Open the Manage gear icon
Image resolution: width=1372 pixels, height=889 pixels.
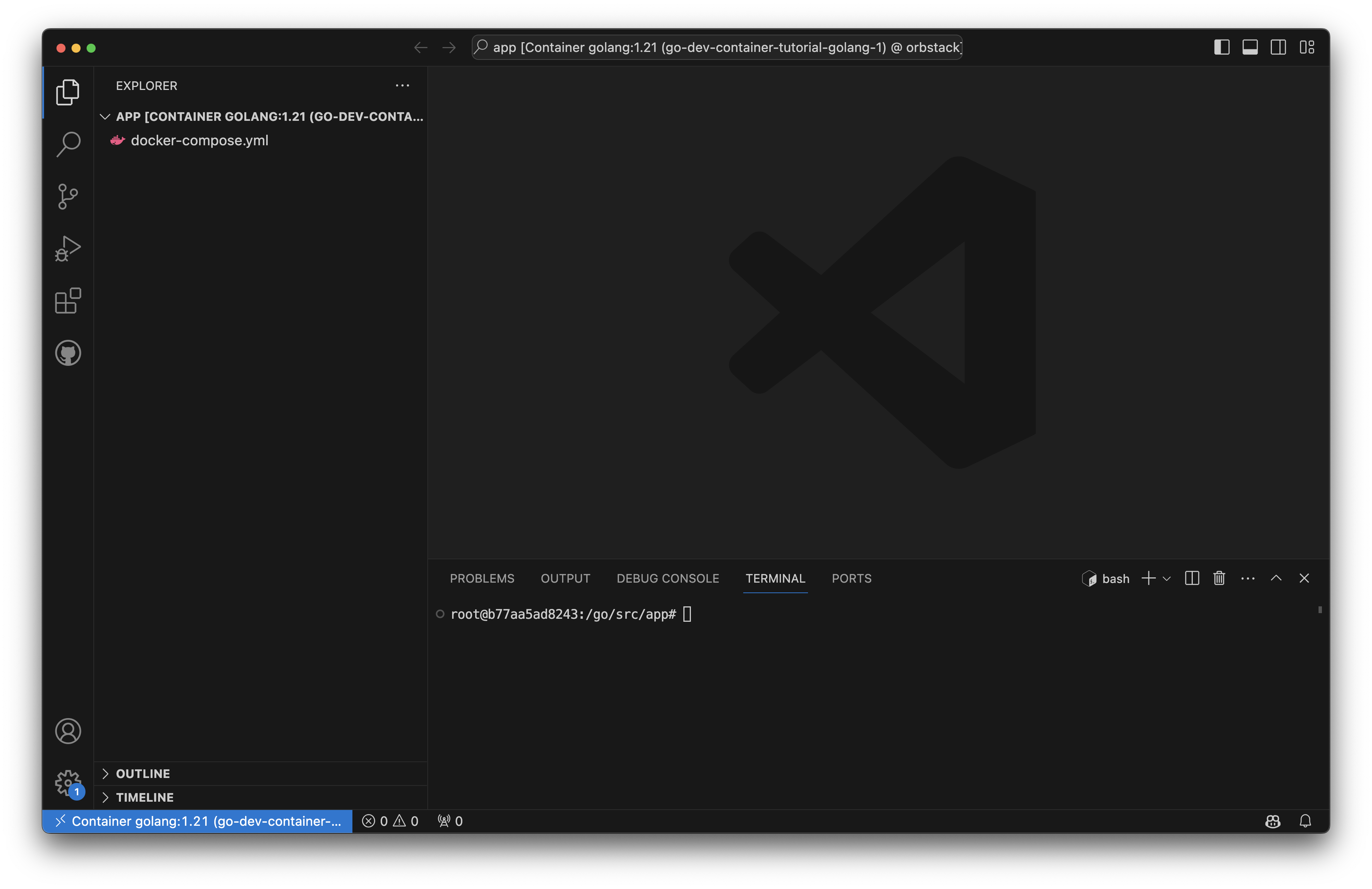[x=67, y=783]
